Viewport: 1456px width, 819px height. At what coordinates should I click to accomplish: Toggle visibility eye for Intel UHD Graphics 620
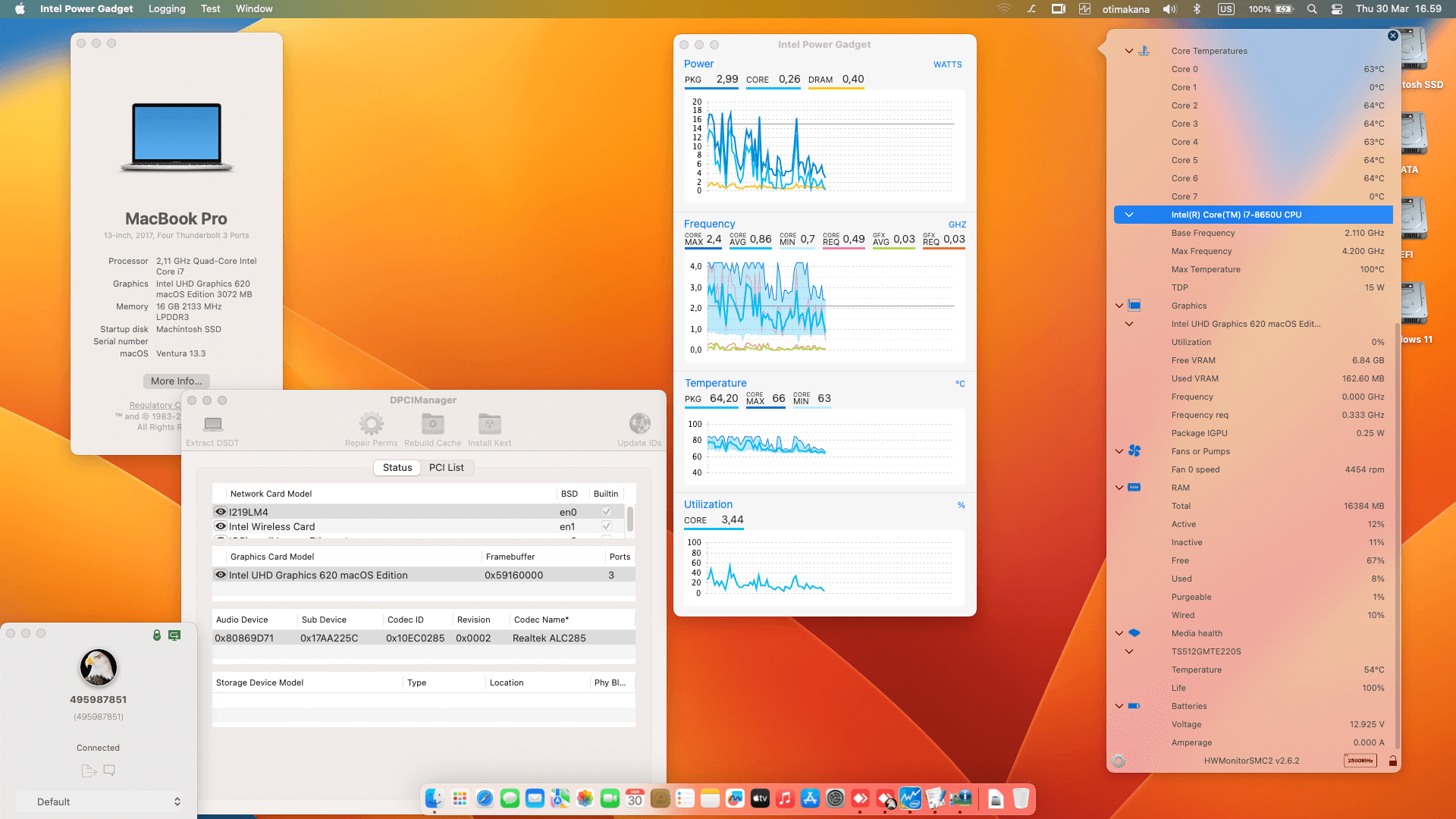(221, 575)
